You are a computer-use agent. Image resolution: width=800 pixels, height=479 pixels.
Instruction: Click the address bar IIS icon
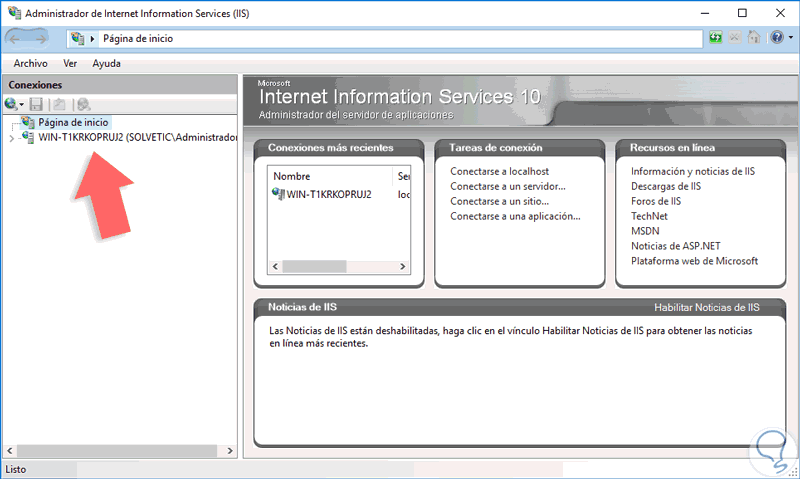(x=78, y=38)
